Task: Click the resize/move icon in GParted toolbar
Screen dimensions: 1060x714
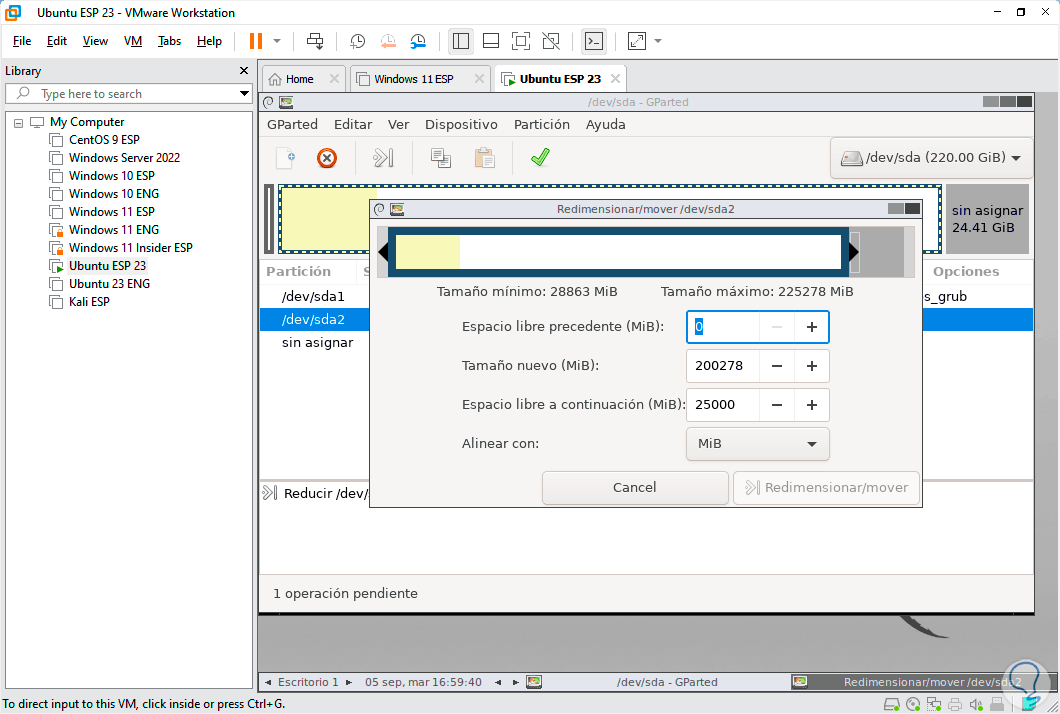Action: (x=383, y=158)
